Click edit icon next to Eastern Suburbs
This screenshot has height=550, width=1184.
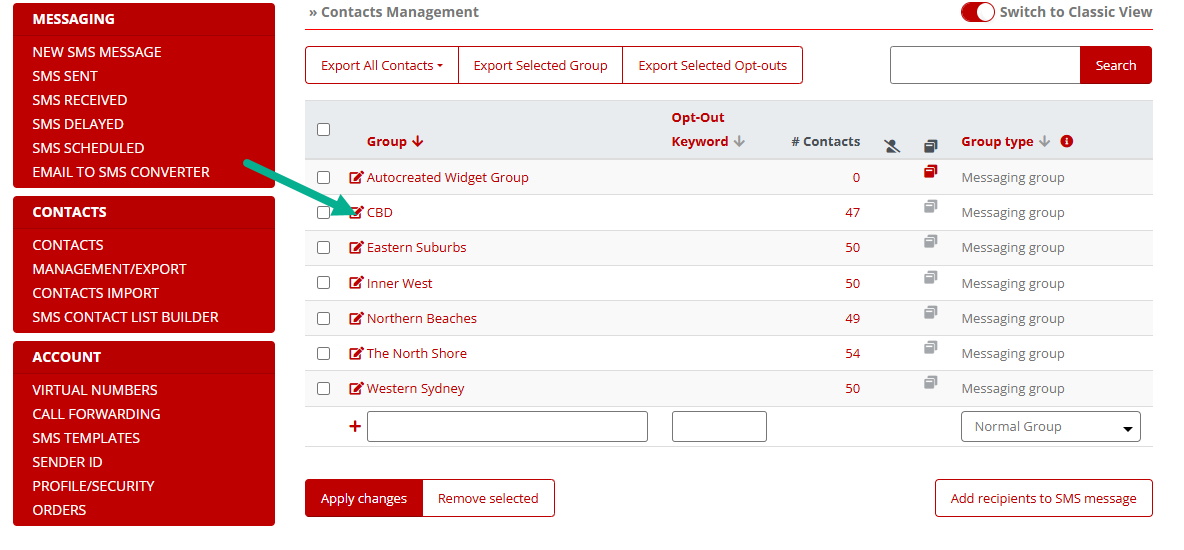pos(356,248)
